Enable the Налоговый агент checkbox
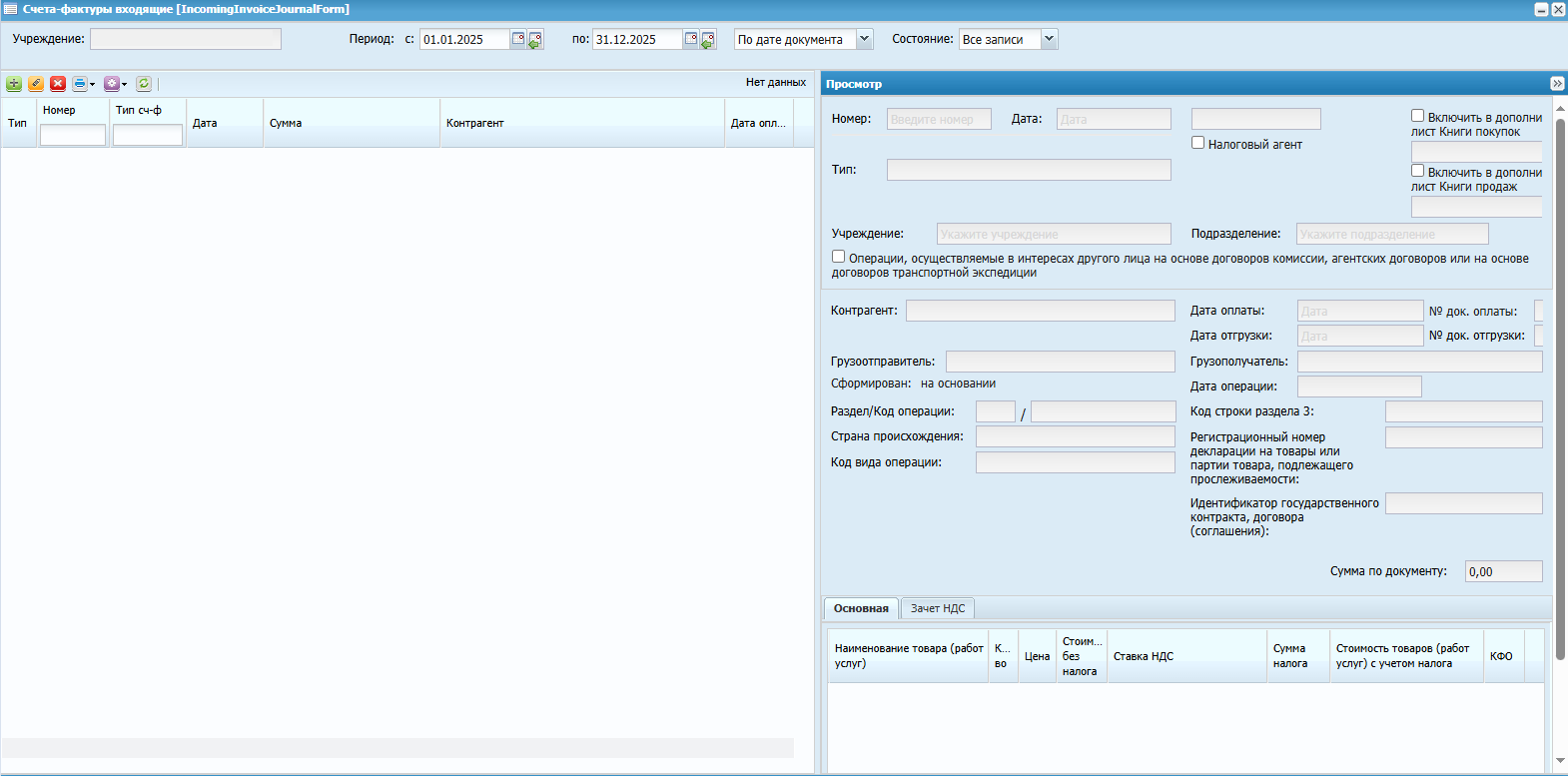This screenshot has height=776, width=1568. (1198, 143)
